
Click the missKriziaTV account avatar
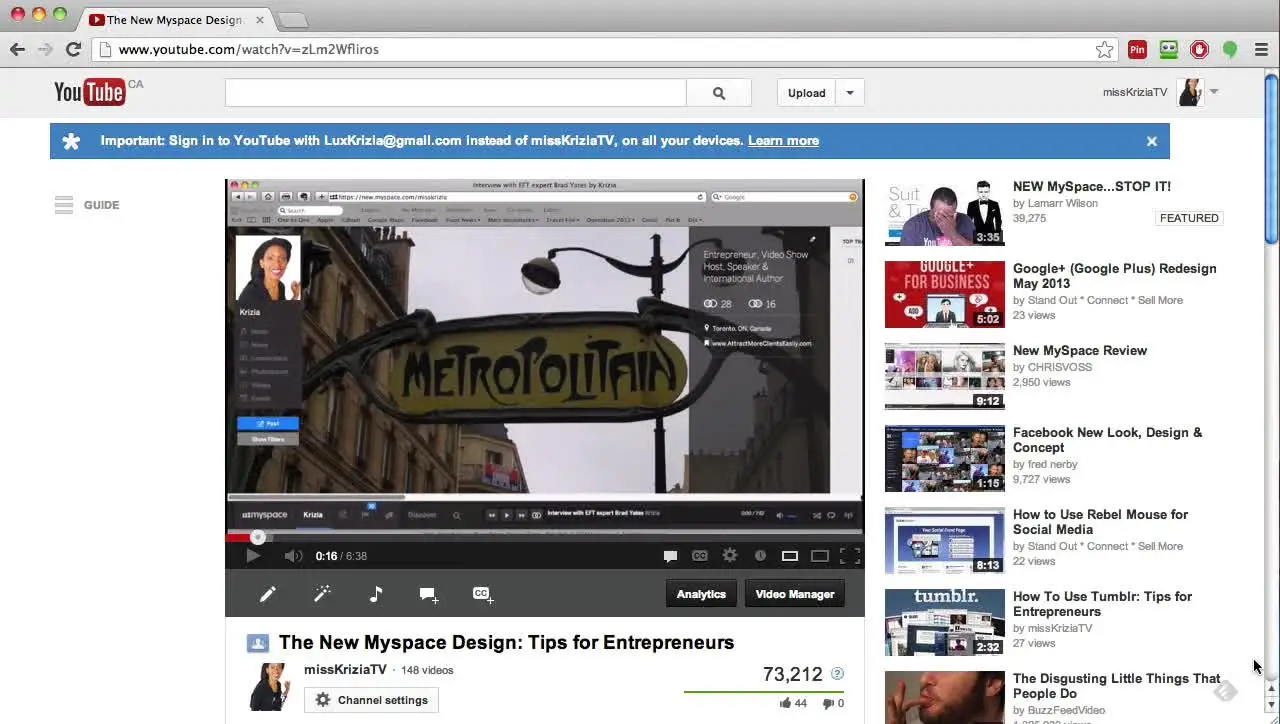[x=1190, y=92]
